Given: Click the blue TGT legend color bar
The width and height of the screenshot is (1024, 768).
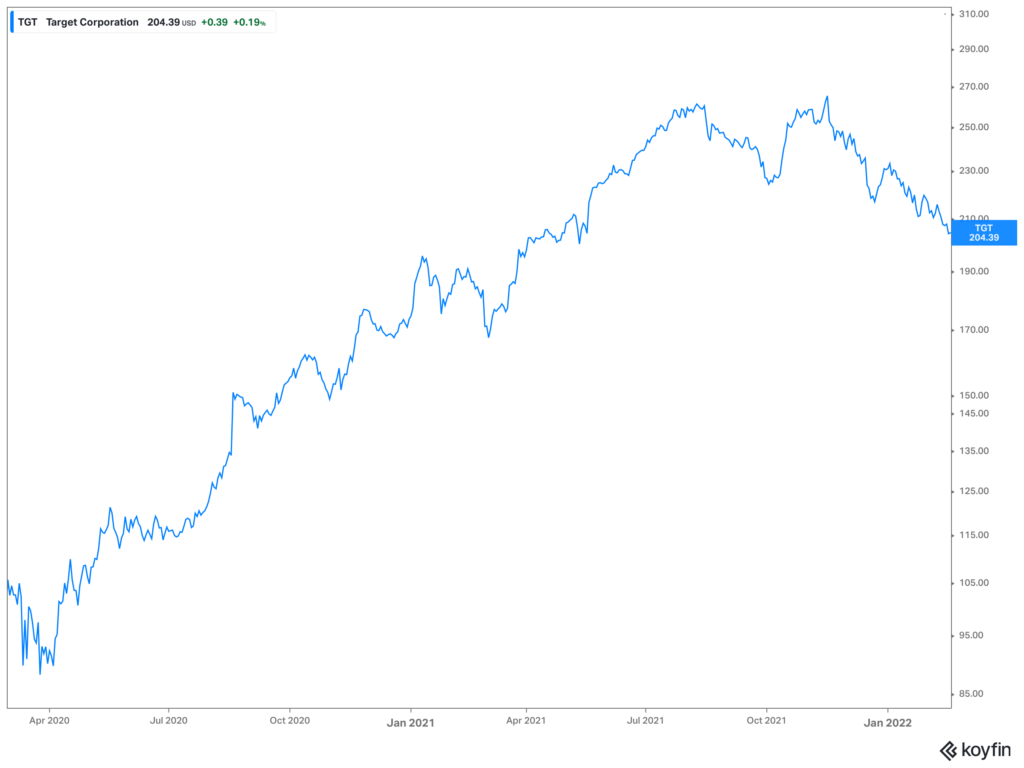Looking at the screenshot, I should point(12,22).
